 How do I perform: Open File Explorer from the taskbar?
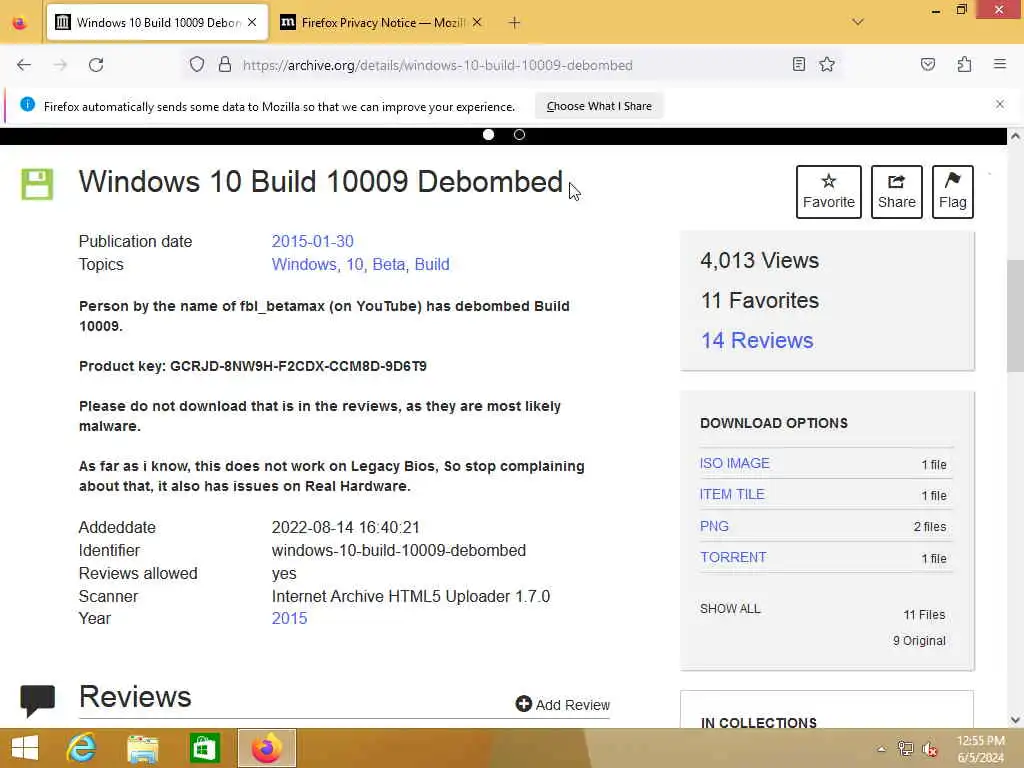pos(143,748)
